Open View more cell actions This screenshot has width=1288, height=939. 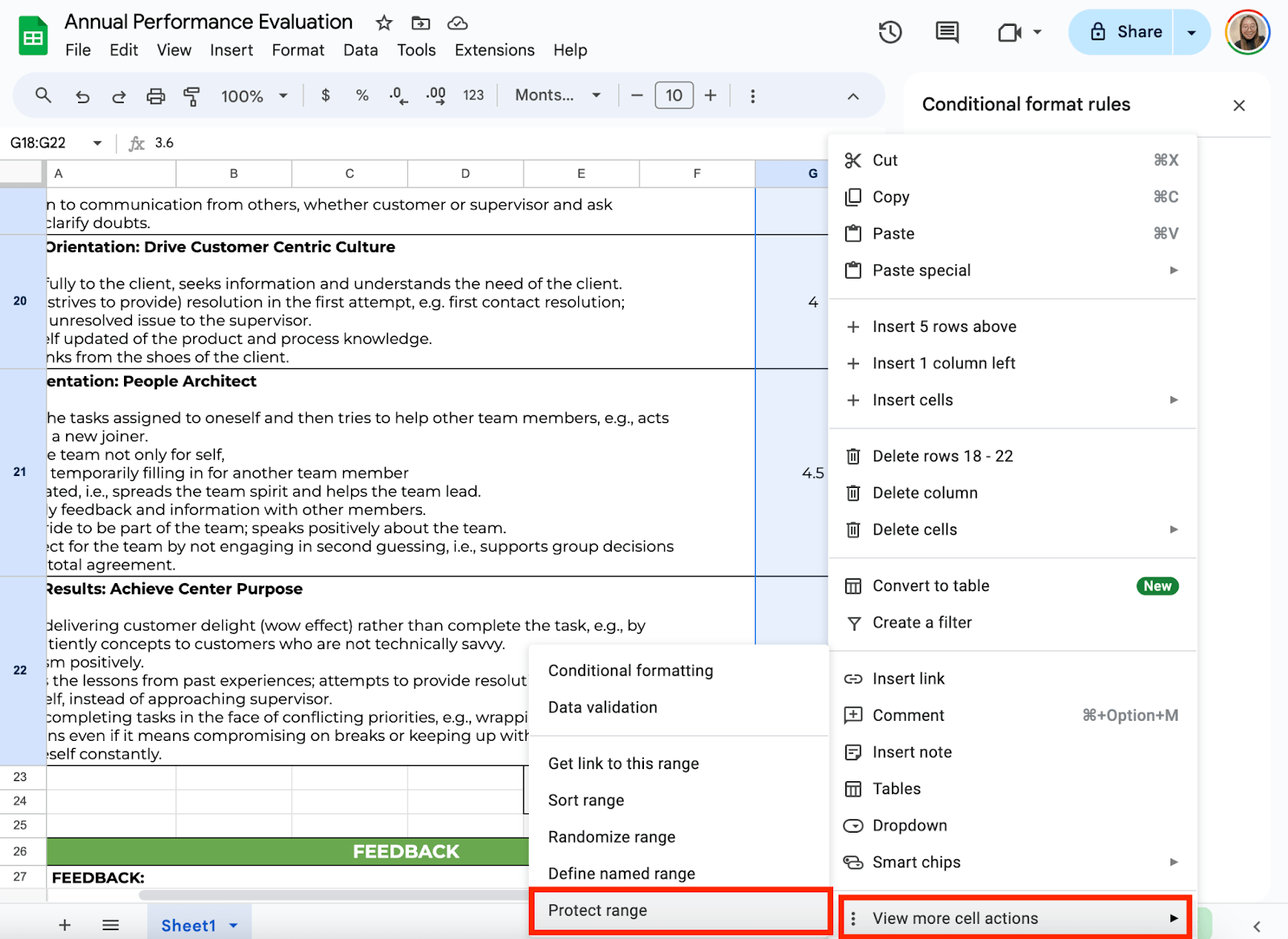click(x=1014, y=918)
